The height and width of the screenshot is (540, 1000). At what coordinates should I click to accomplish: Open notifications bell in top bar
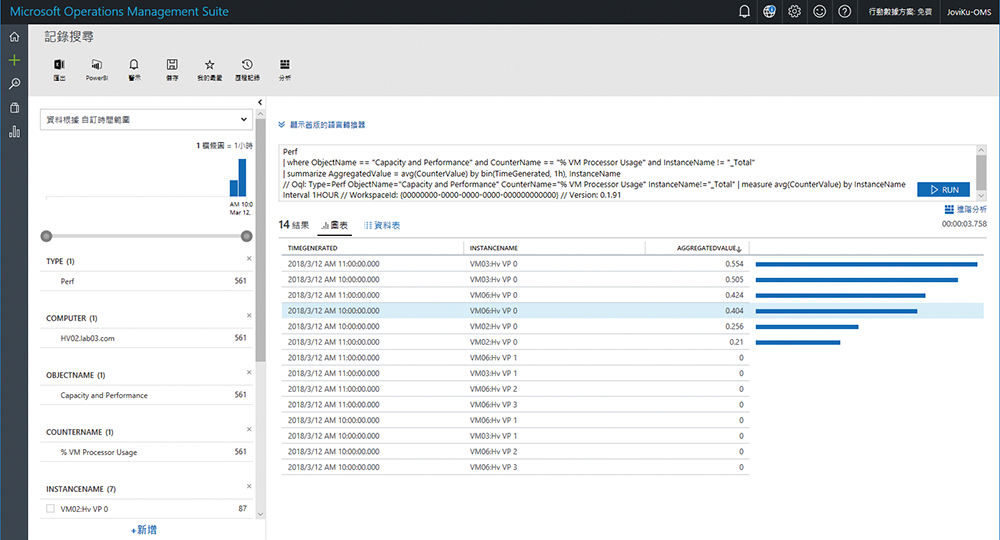[744, 11]
